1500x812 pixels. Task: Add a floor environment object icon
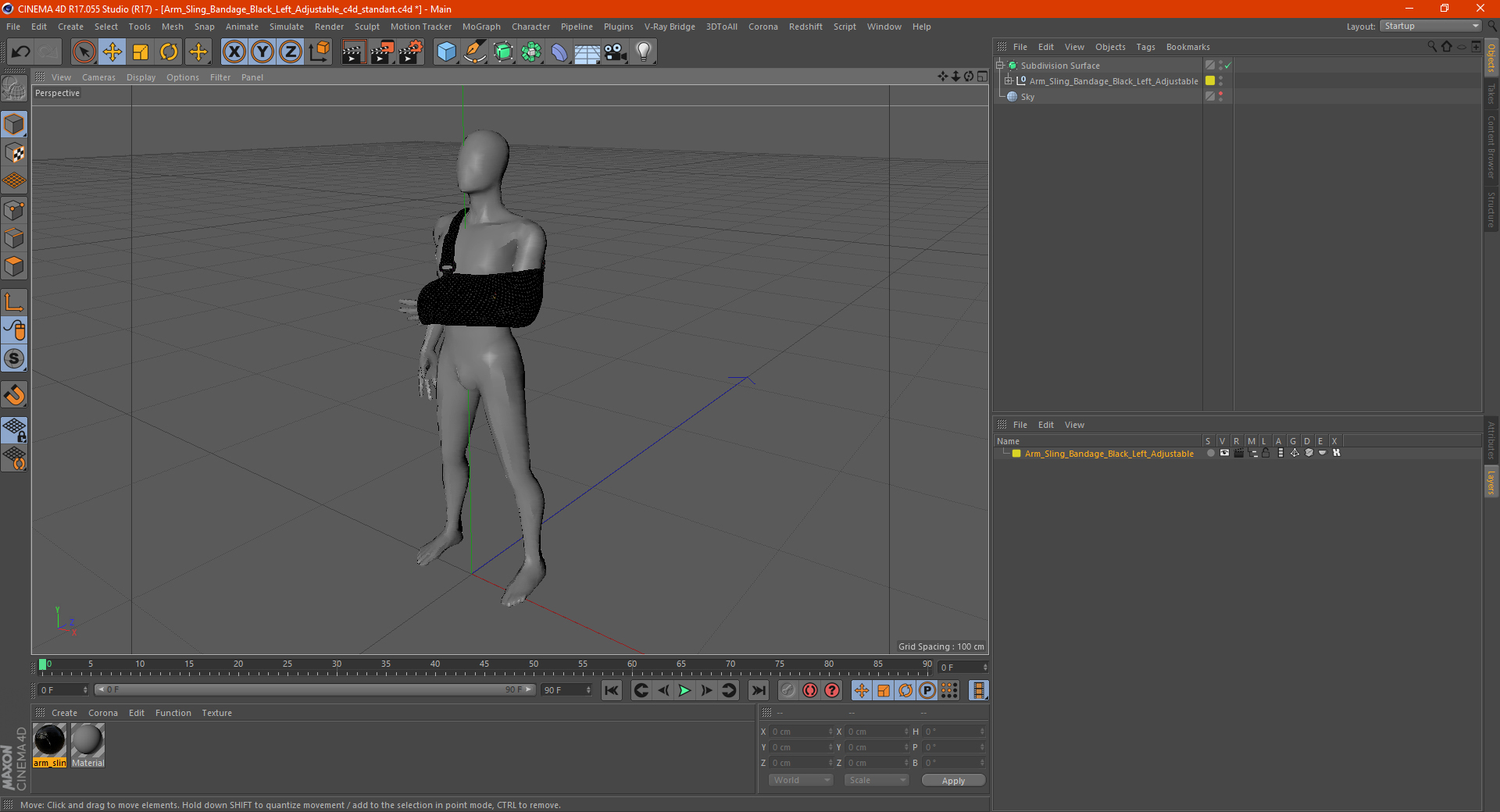(587, 52)
